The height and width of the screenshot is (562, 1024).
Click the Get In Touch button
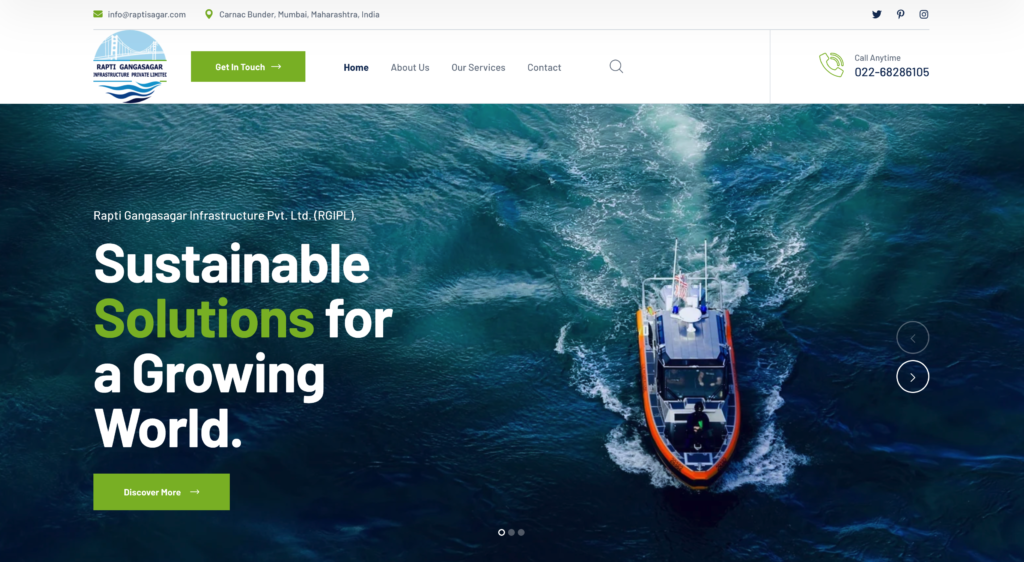tap(248, 67)
